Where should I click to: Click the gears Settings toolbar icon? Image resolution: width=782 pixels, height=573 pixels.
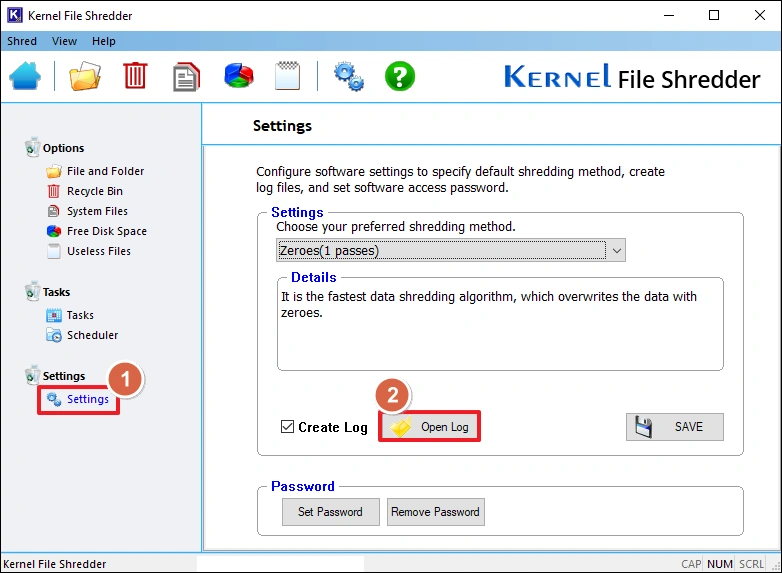click(x=349, y=77)
